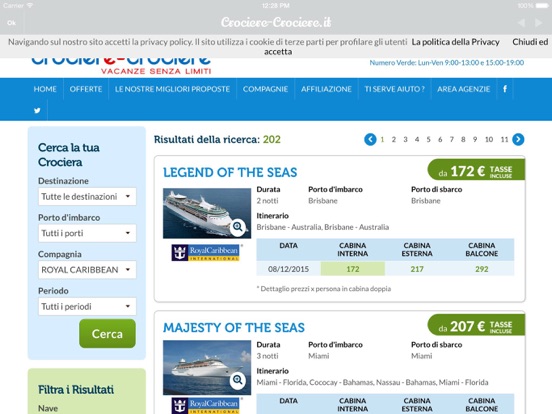The image size is (552, 414).
Task: Click the results count 202
Action: click(272, 139)
